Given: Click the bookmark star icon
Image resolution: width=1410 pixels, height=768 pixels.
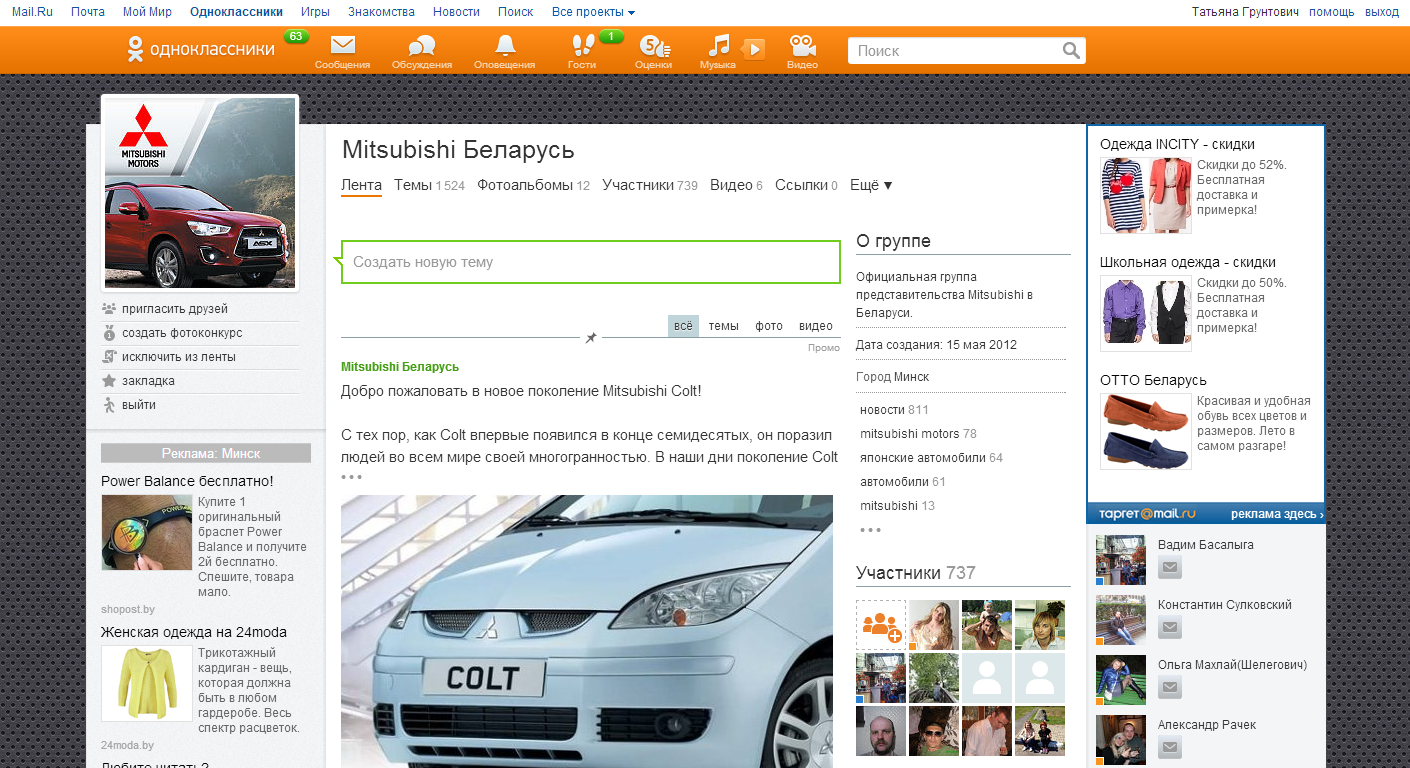Looking at the screenshot, I should point(109,381).
